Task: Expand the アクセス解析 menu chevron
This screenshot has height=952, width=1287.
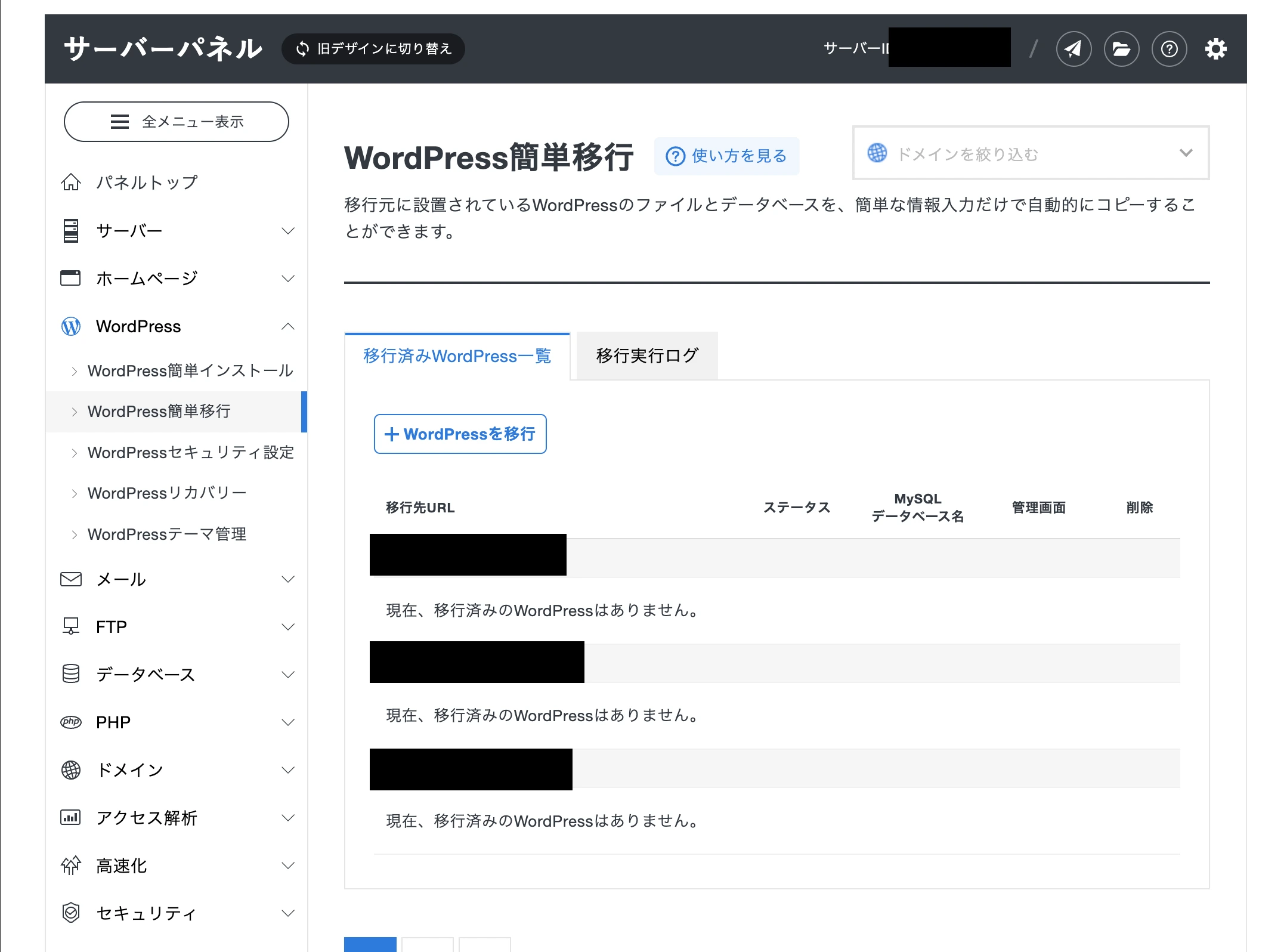Action: (288, 818)
